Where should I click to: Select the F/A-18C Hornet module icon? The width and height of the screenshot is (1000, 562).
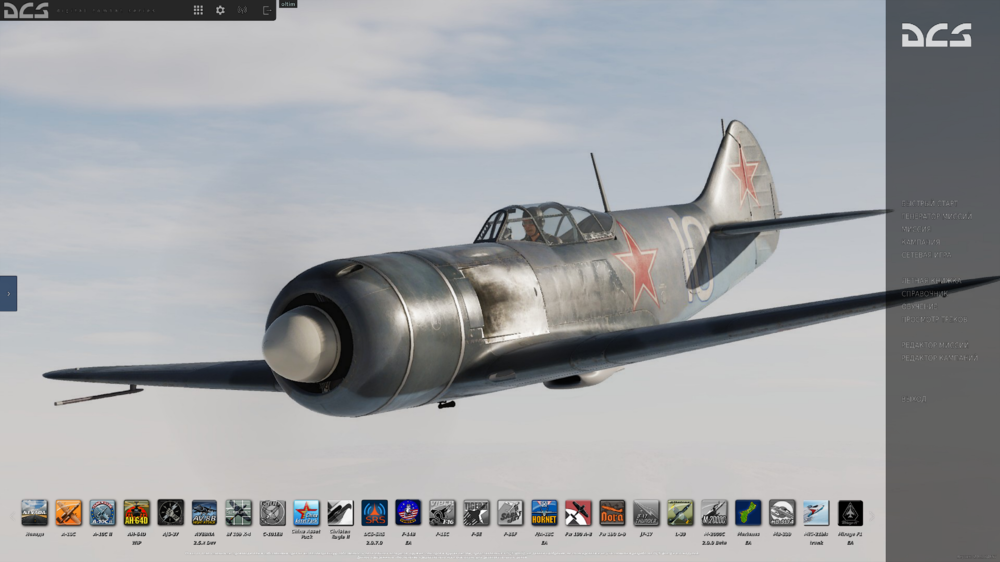coord(544,513)
